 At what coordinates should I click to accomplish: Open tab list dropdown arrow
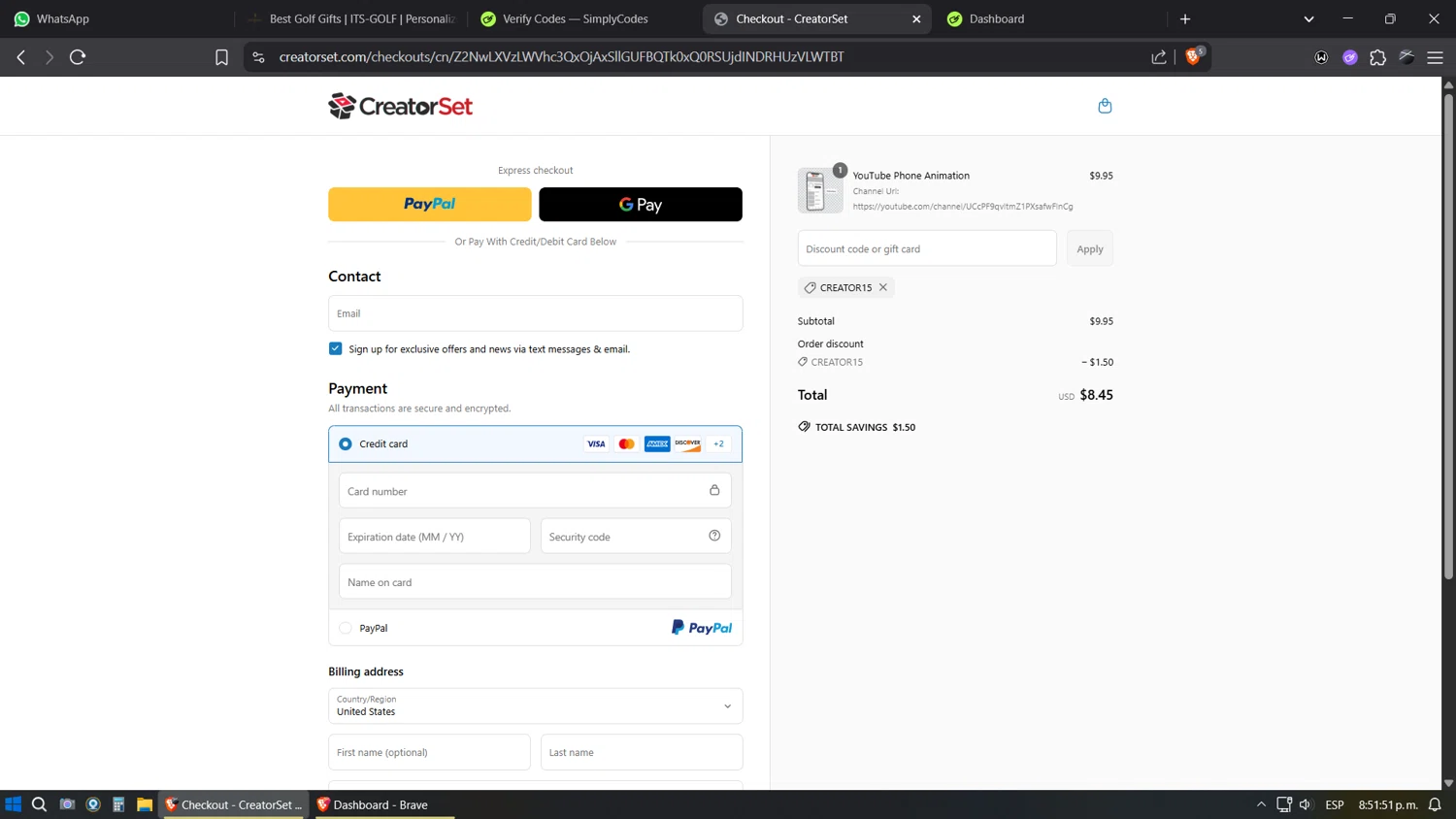point(1308,18)
